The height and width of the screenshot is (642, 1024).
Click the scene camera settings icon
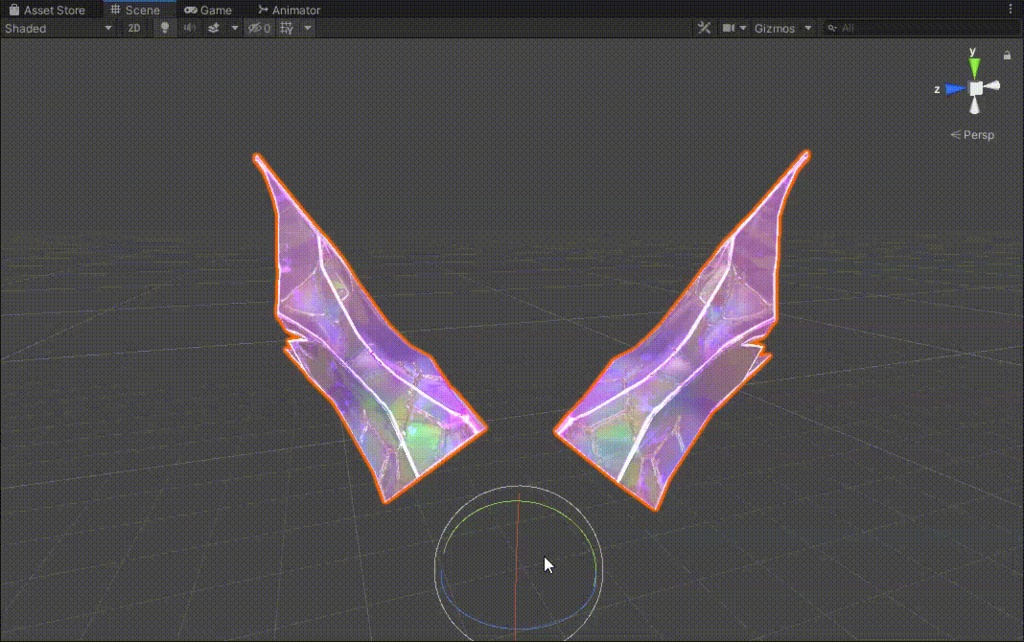pyautogui.click(x=728, y=28)
